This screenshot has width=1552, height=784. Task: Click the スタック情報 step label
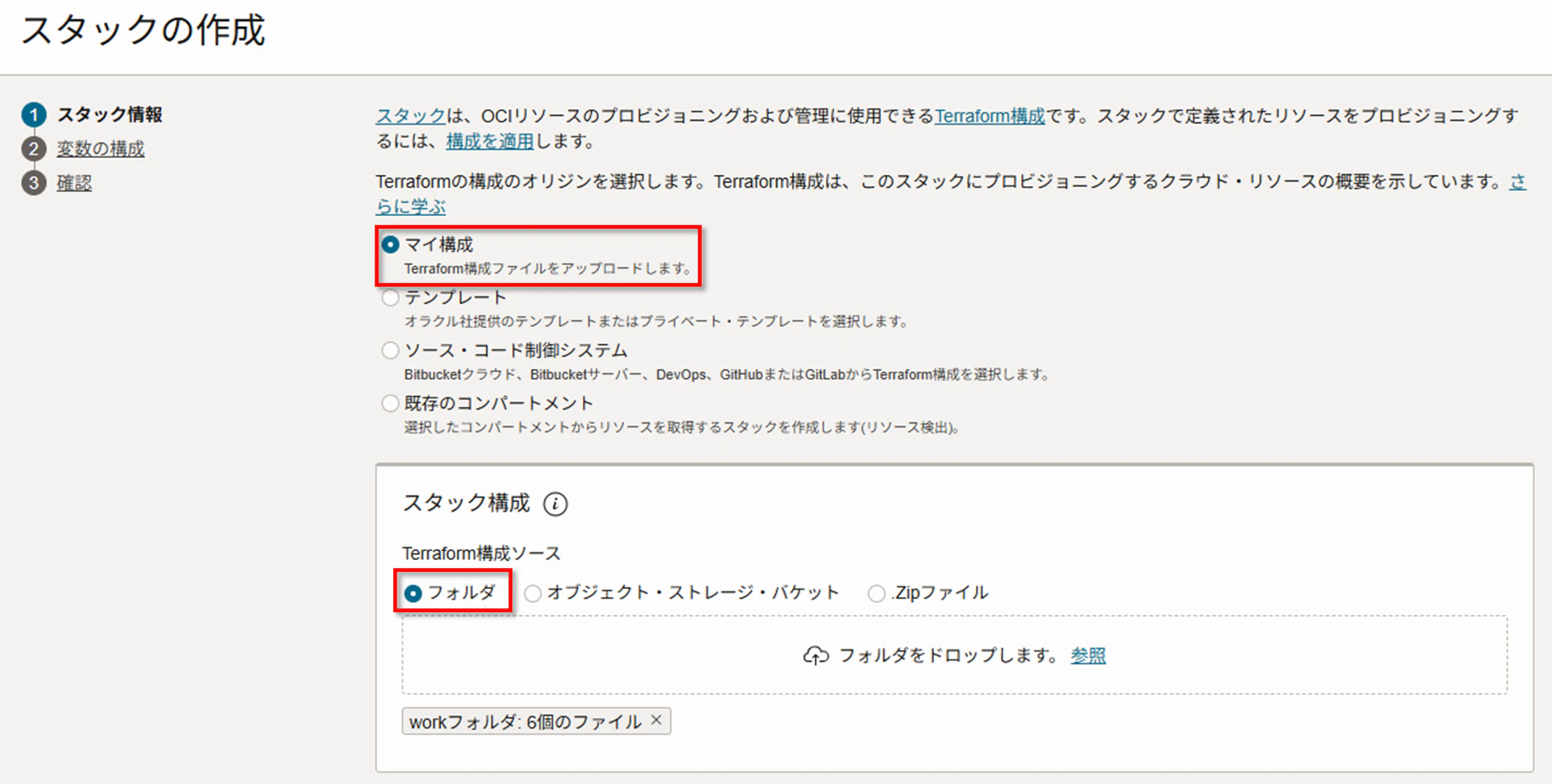coord(110,114)
